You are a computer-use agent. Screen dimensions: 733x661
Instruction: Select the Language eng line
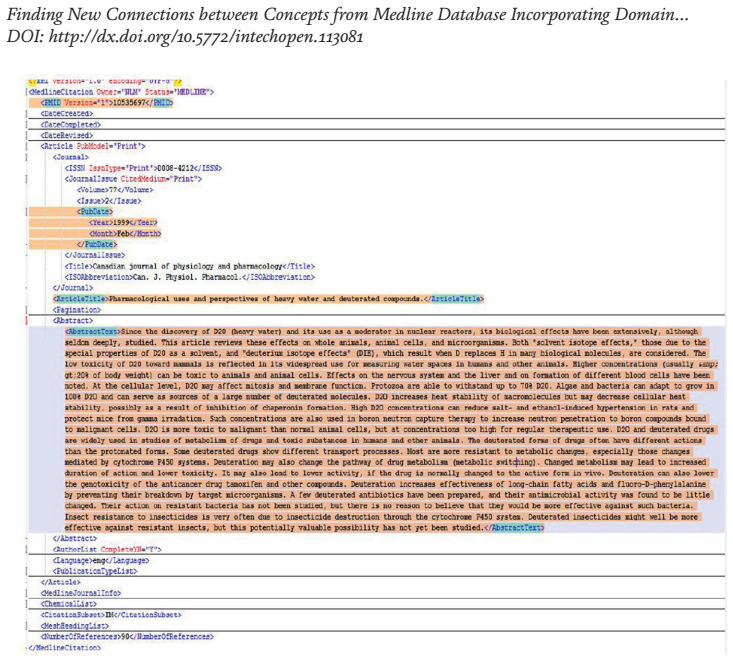[x=101, y=560]
